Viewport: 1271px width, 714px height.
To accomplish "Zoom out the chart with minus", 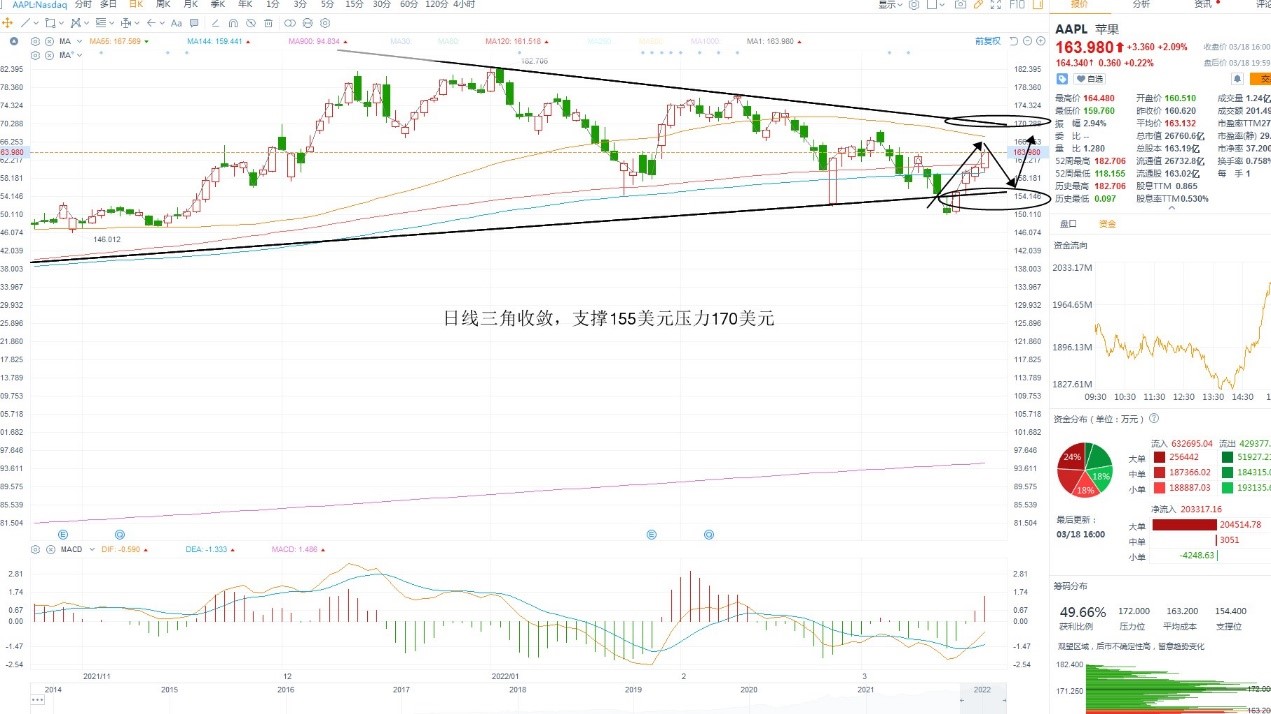I will [x=1027, y=41].
